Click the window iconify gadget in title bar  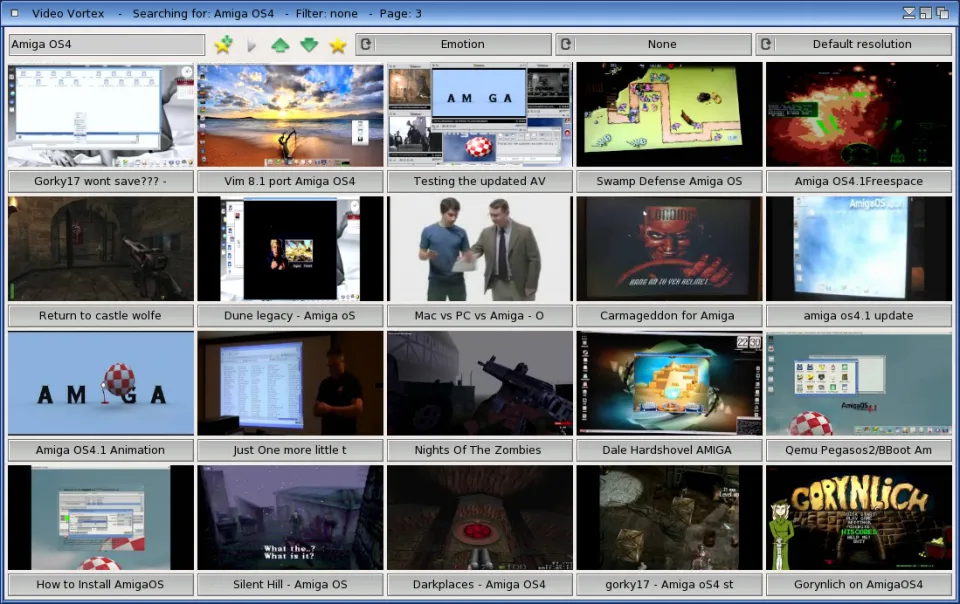908,13
